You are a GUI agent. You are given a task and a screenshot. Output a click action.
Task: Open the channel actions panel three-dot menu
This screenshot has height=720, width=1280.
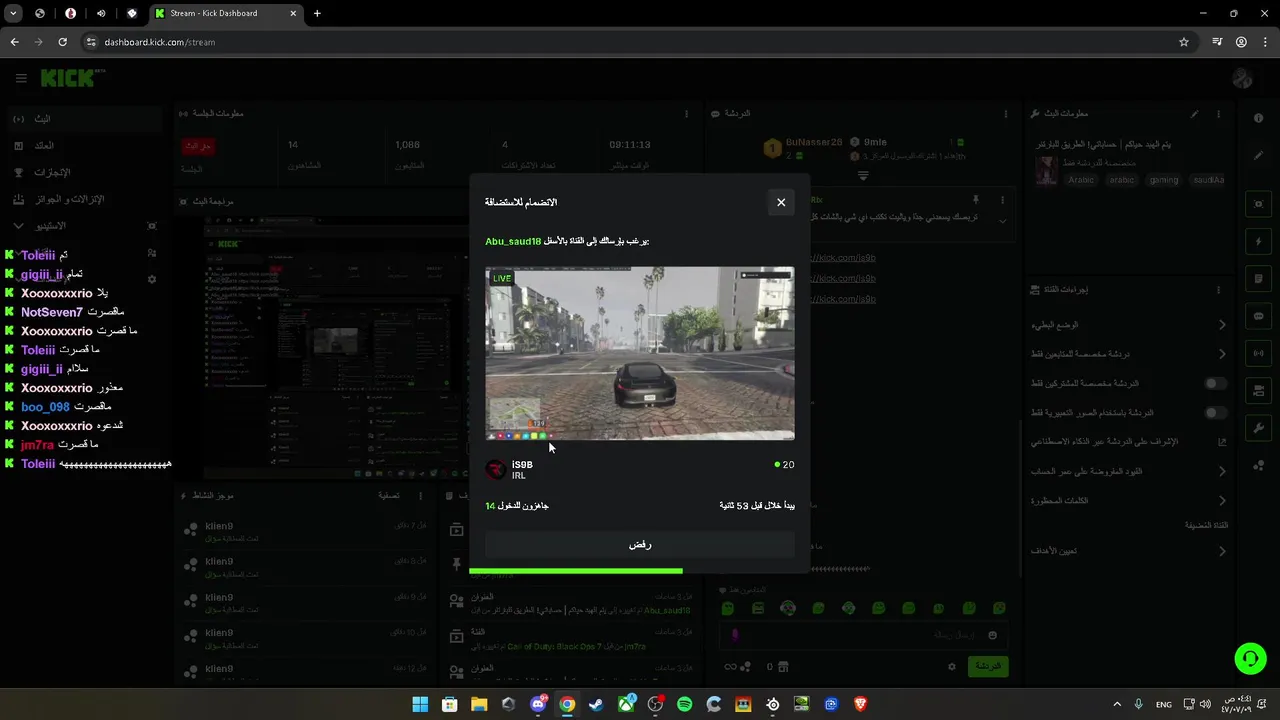1218,290
